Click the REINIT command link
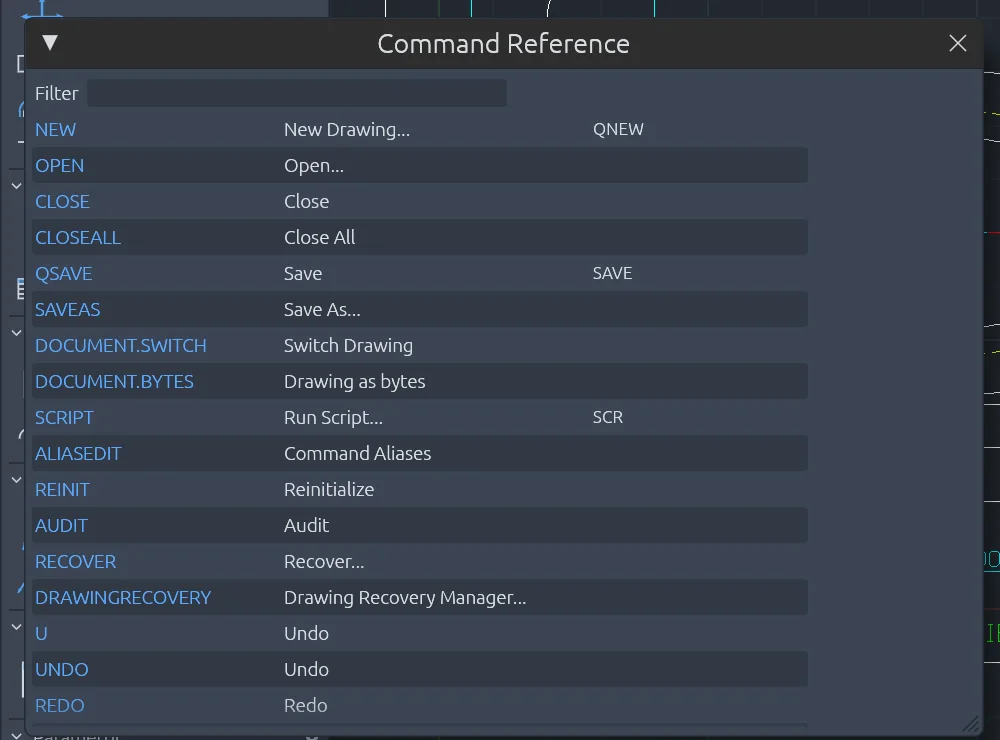This screenshot has width=1000, height=740. (62, 490)
